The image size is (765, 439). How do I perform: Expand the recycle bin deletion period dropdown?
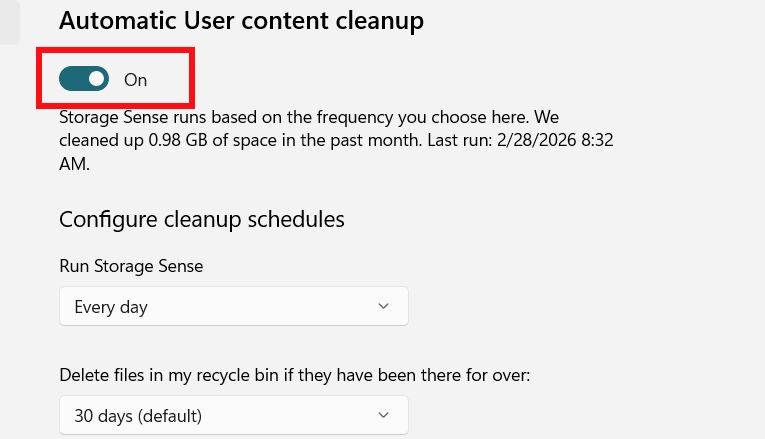(x=233, y=414)
